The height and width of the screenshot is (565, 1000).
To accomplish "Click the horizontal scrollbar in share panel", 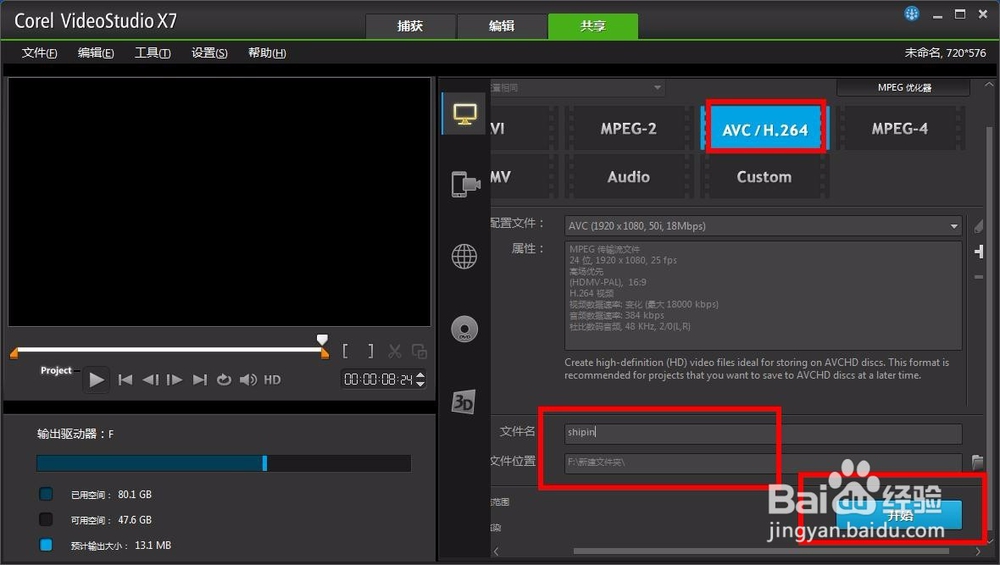I will 761,552.
